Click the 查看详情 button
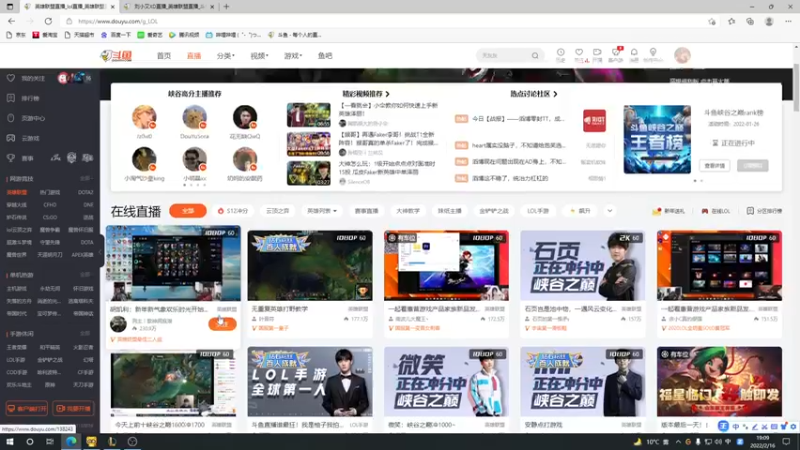The width and height of the screenshot is (800, 450). (714, 166)
